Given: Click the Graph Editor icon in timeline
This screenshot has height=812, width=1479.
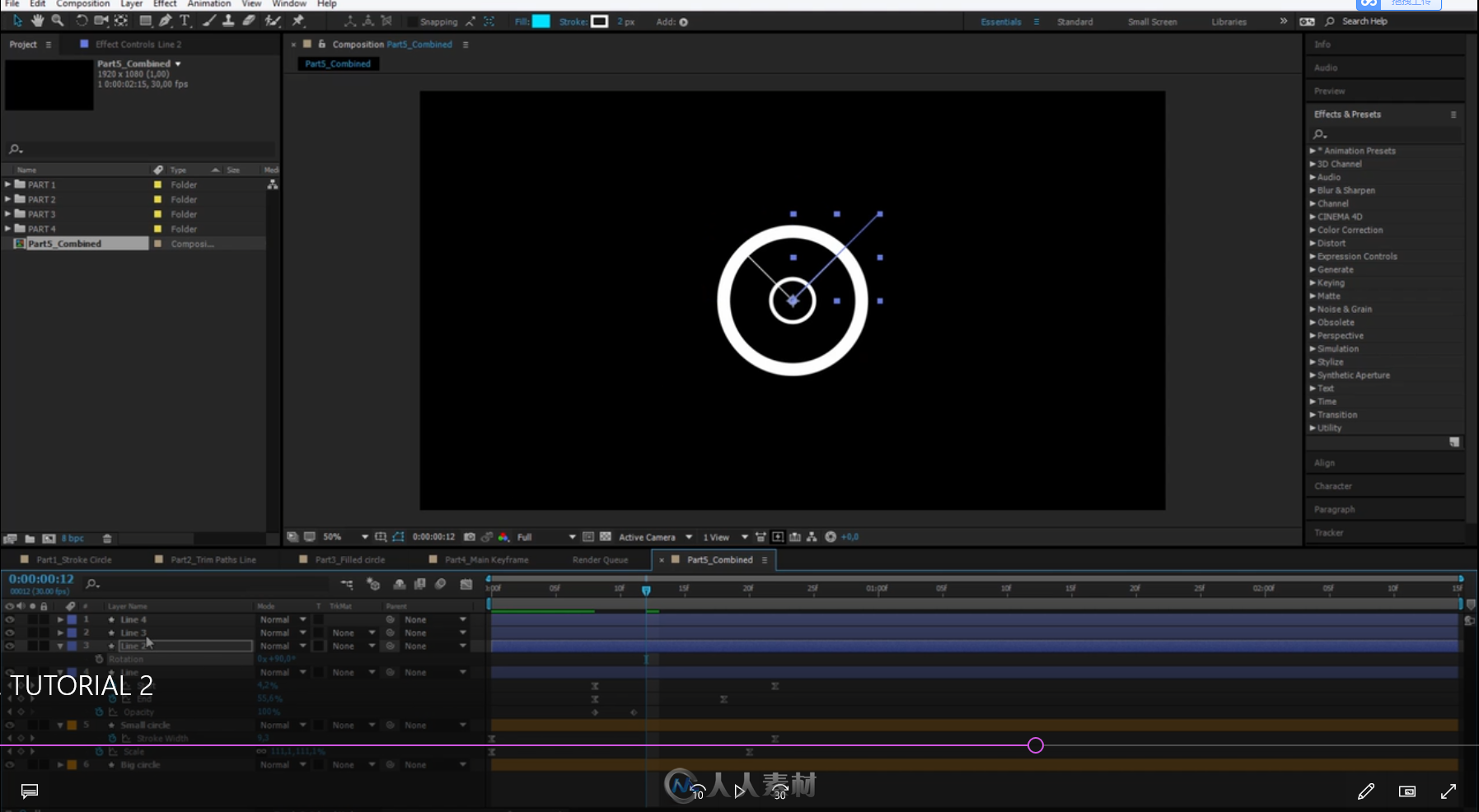Looking at the screenshot, I should point(466,584).
